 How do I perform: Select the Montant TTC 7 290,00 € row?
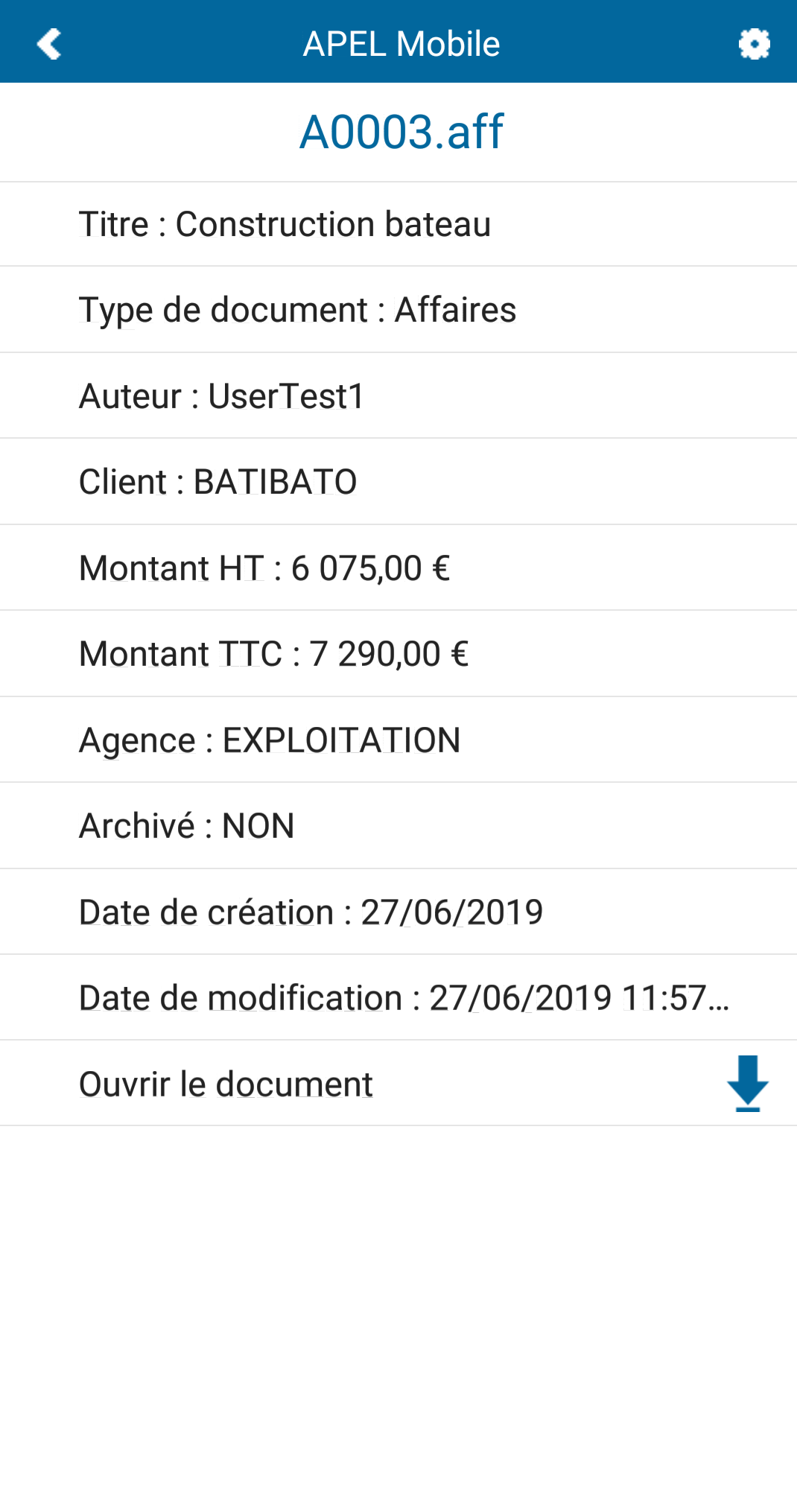click(x=398, y=654)
